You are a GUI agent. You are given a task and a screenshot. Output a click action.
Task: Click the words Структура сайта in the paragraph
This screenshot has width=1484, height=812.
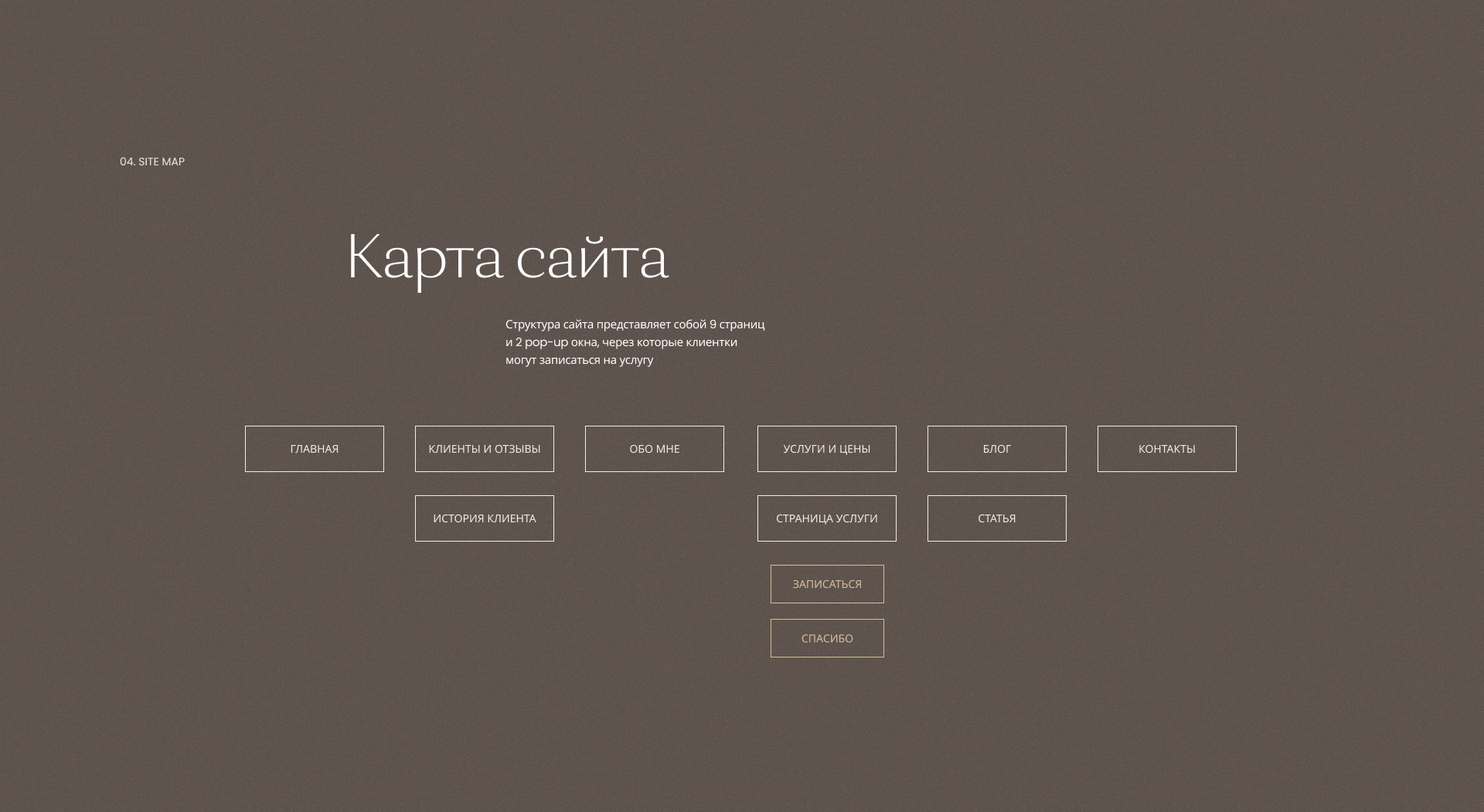coord(549,324)
